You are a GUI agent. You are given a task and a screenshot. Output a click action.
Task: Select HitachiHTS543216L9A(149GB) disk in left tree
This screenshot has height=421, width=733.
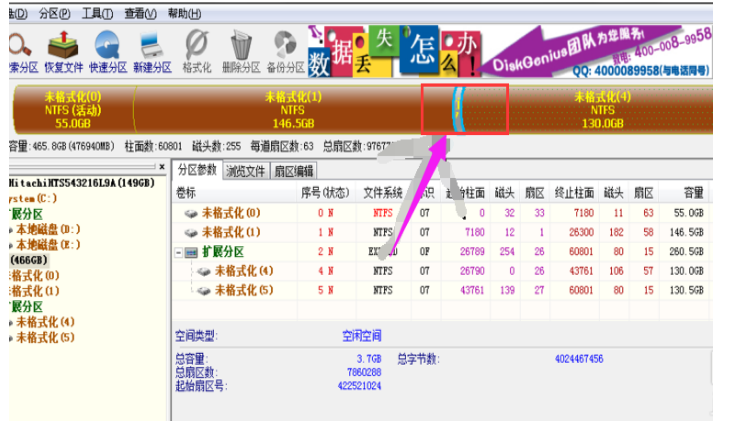click(x=81, y=183)
